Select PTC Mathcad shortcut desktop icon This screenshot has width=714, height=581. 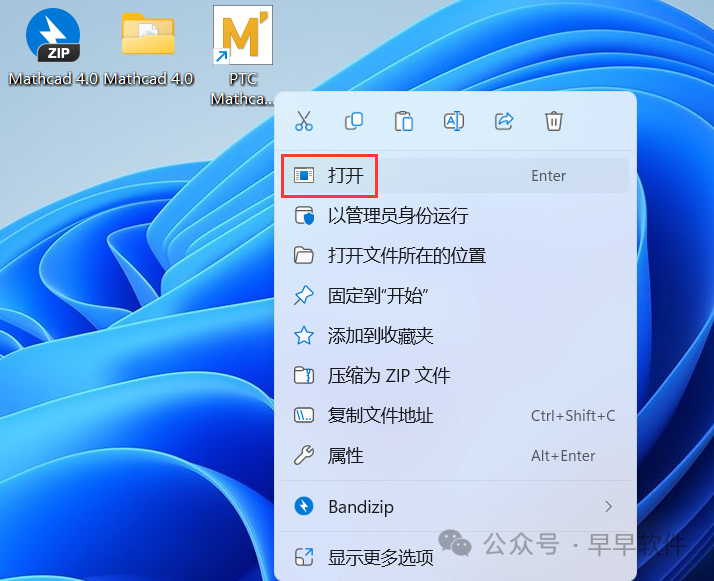(x=243, y=56)
